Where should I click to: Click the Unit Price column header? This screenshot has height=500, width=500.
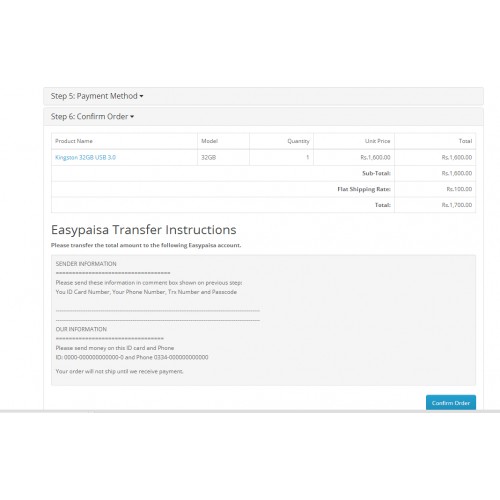377,141
